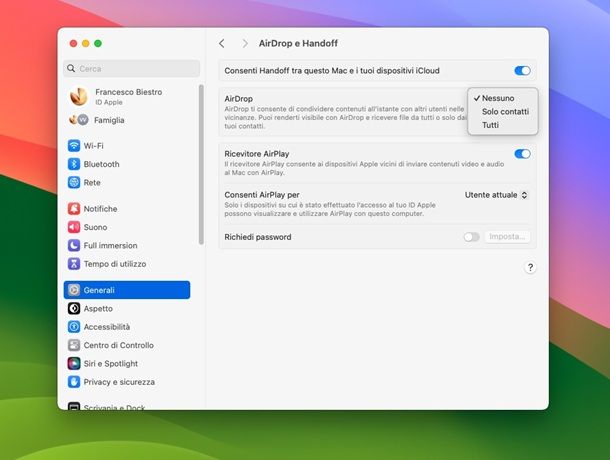Click the AirDrop e Handoff title
610x460 pixels.
coord(298,43)
